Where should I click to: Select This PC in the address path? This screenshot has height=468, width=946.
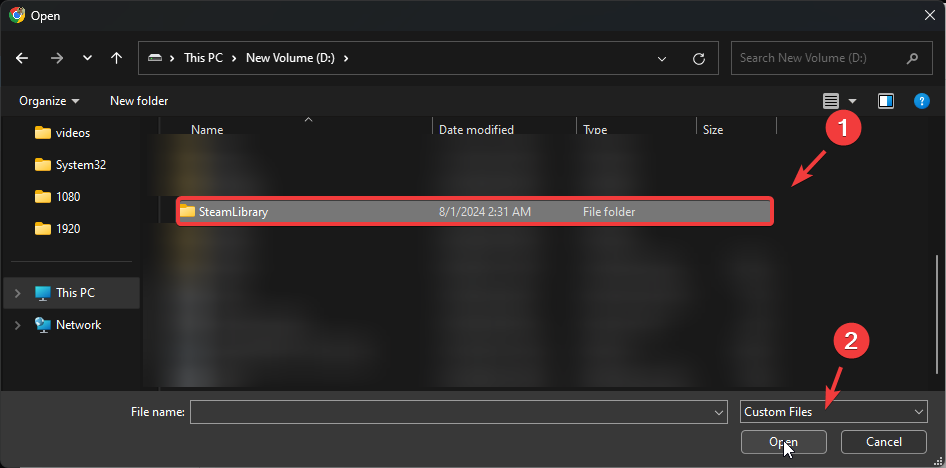tap(203, 58)
